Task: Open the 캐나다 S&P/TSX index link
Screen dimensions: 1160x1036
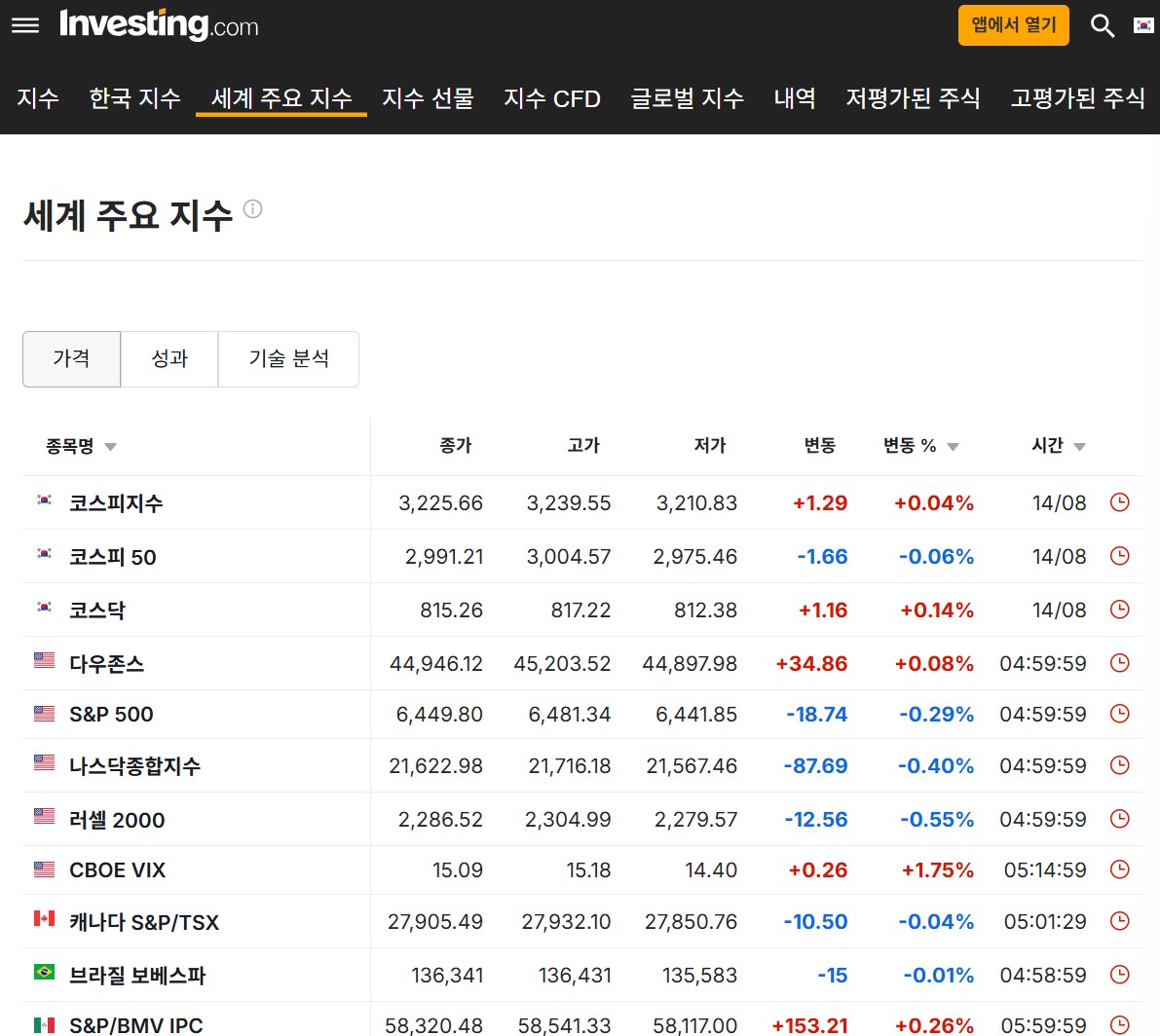Action: [144, 922]
